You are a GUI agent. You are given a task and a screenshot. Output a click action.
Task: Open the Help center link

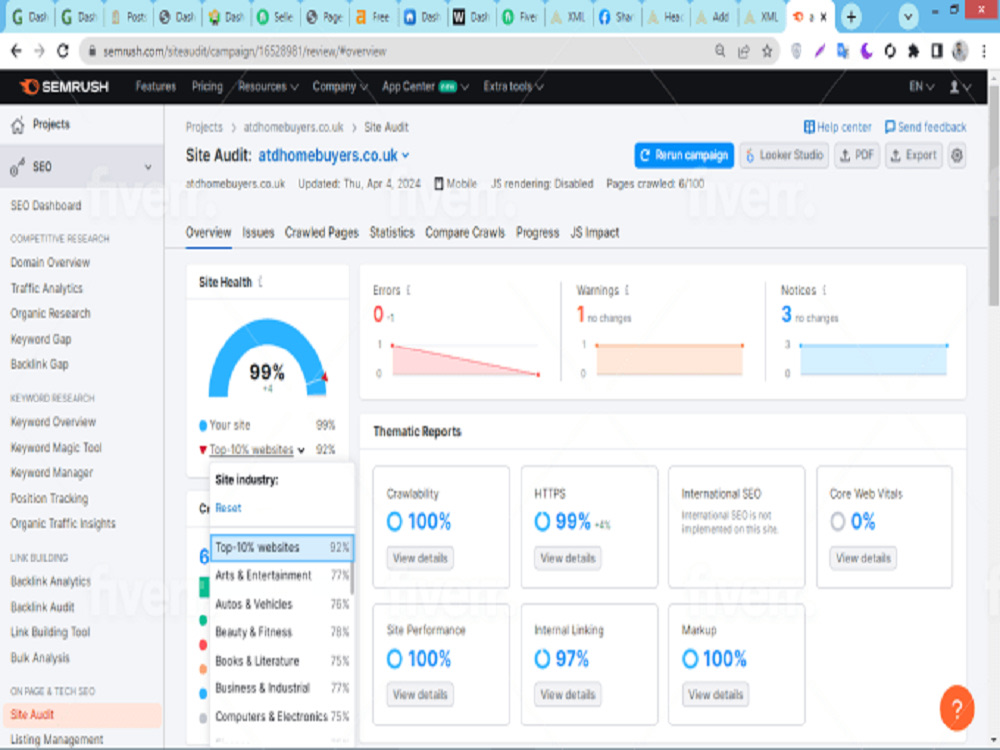[x=837, y=127]
